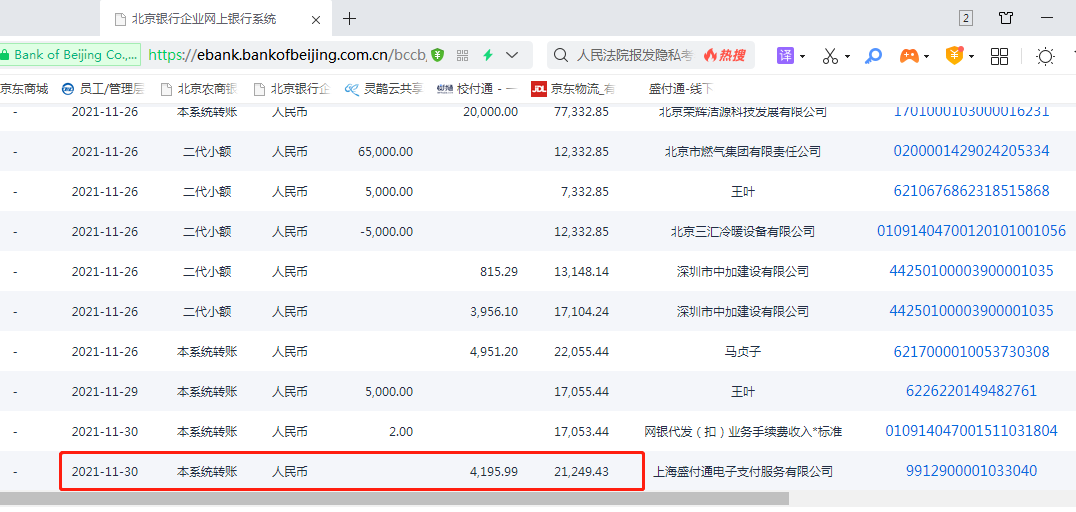Viewport: 1076px width, 512px height.
Task: Open the skin shirt icon in title bar
Action: click(x=1006, y=18)
